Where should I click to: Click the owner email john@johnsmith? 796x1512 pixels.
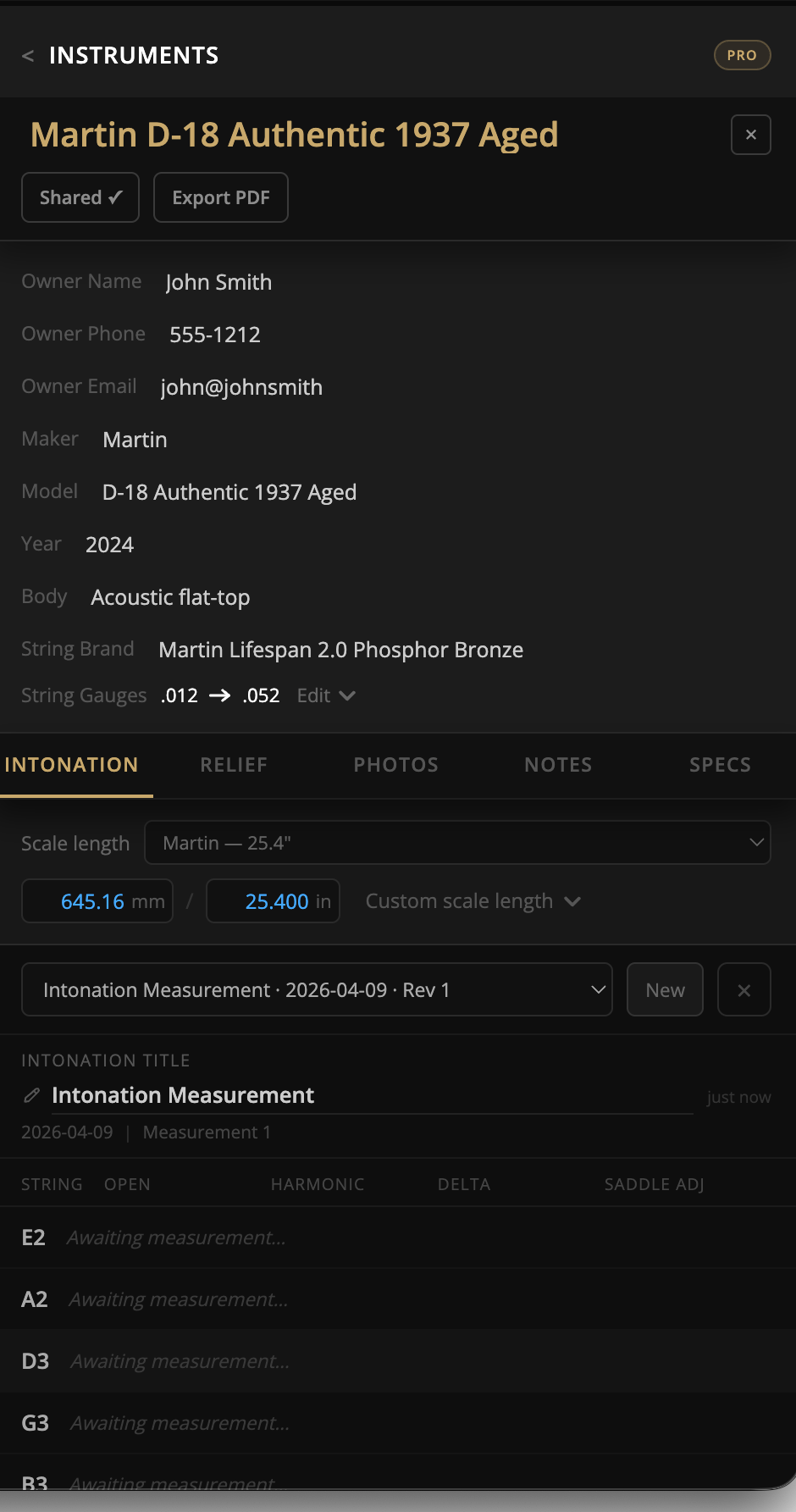[x=241, y=387]
